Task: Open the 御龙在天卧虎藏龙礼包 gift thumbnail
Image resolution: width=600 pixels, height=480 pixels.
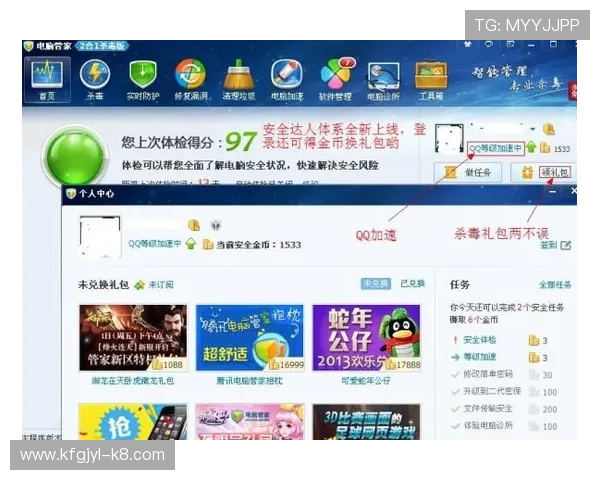Action: 133,338
